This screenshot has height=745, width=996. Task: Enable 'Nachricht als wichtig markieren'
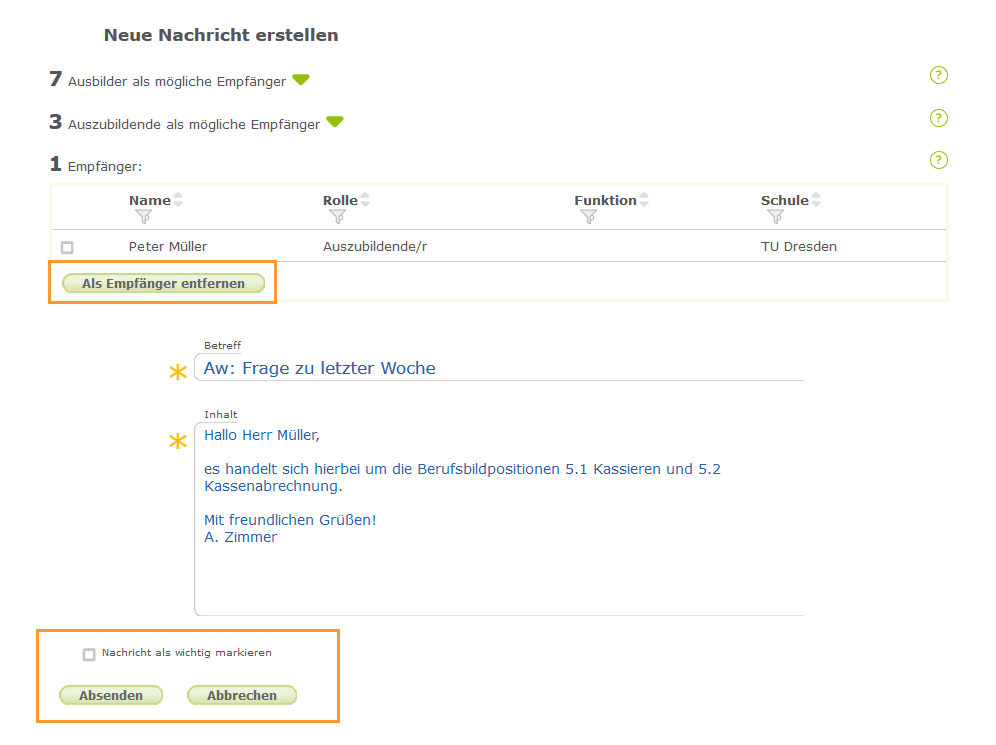point(87,652)
